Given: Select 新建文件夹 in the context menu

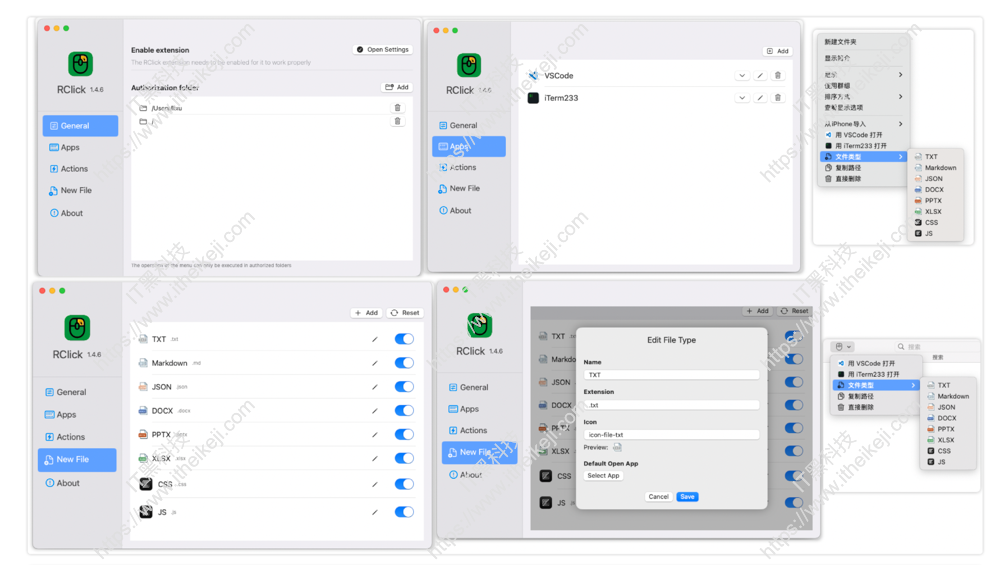Looking at the screenshot, I should pyautogui.click(x=840, y=42).
